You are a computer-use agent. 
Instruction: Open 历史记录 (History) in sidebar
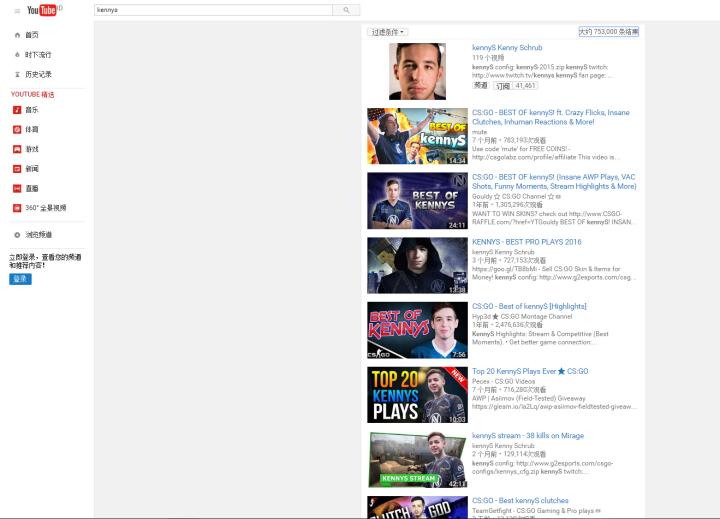click(38, 74)
